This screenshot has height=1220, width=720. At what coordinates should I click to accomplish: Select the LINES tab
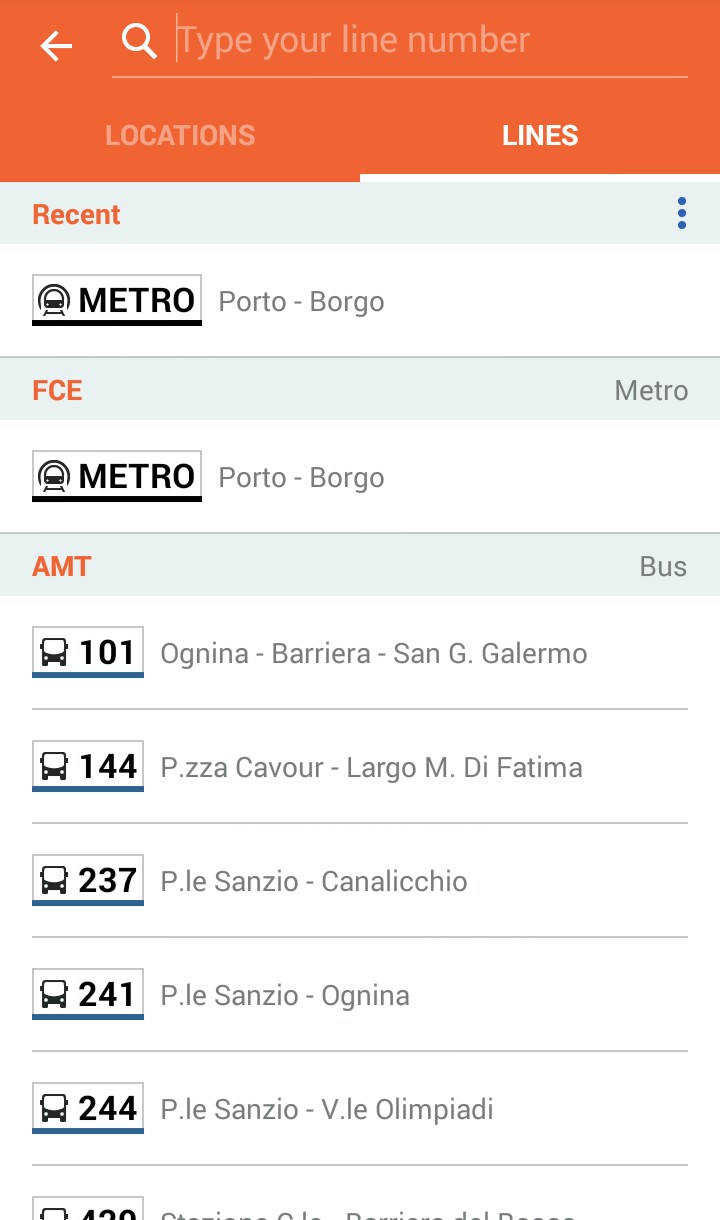tap(540, 136)
